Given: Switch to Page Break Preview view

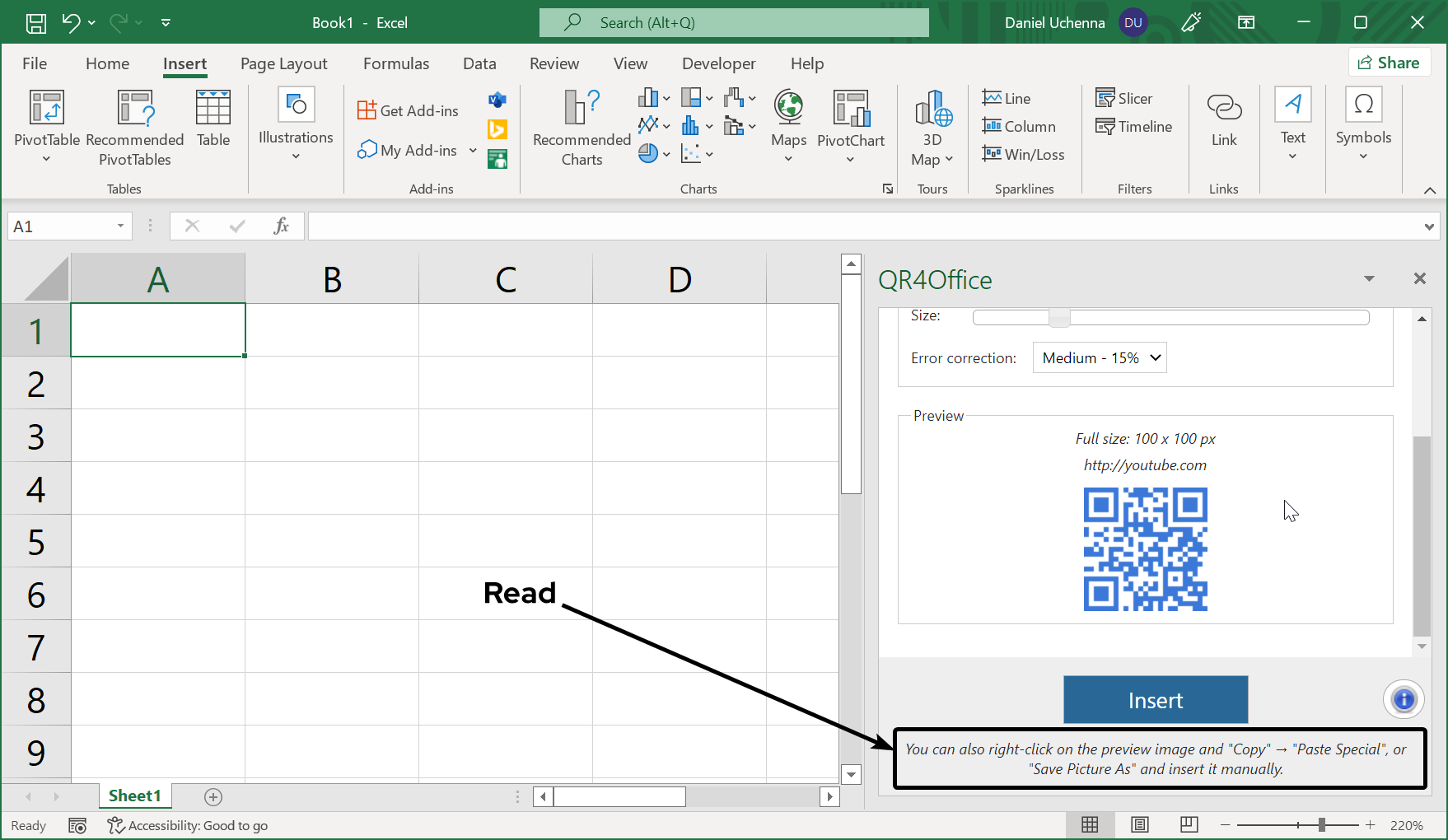Looking at the screenshot, I should pyautogui.click(x=1189, y=824).
